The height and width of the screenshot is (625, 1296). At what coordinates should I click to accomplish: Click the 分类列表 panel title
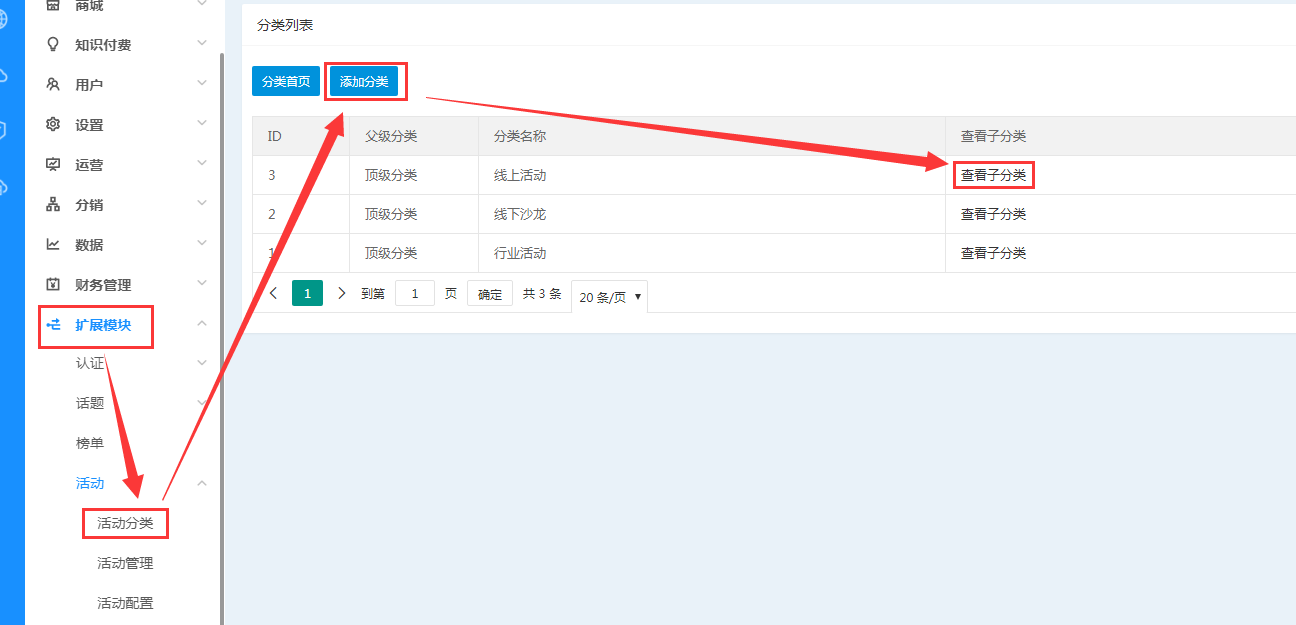coord(285,25)
